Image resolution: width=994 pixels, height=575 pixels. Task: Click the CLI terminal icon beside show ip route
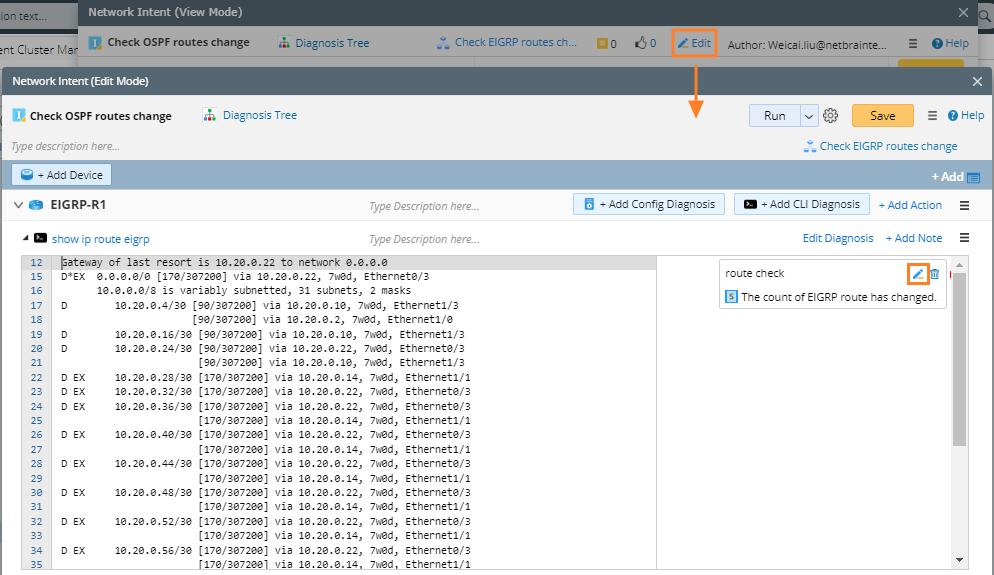pyautogui.click(x=41, y=238)
